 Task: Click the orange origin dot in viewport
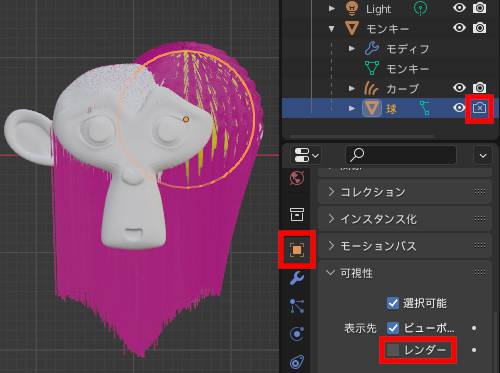pos(186,119)
